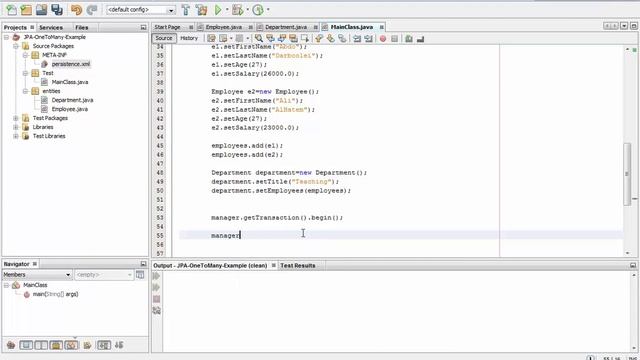Click the Find Selection magnifier icon in editor toolbar
Image resolution: width=640 pixels, height=360 pixels.
pyautogui.click(x=259, y=38)
